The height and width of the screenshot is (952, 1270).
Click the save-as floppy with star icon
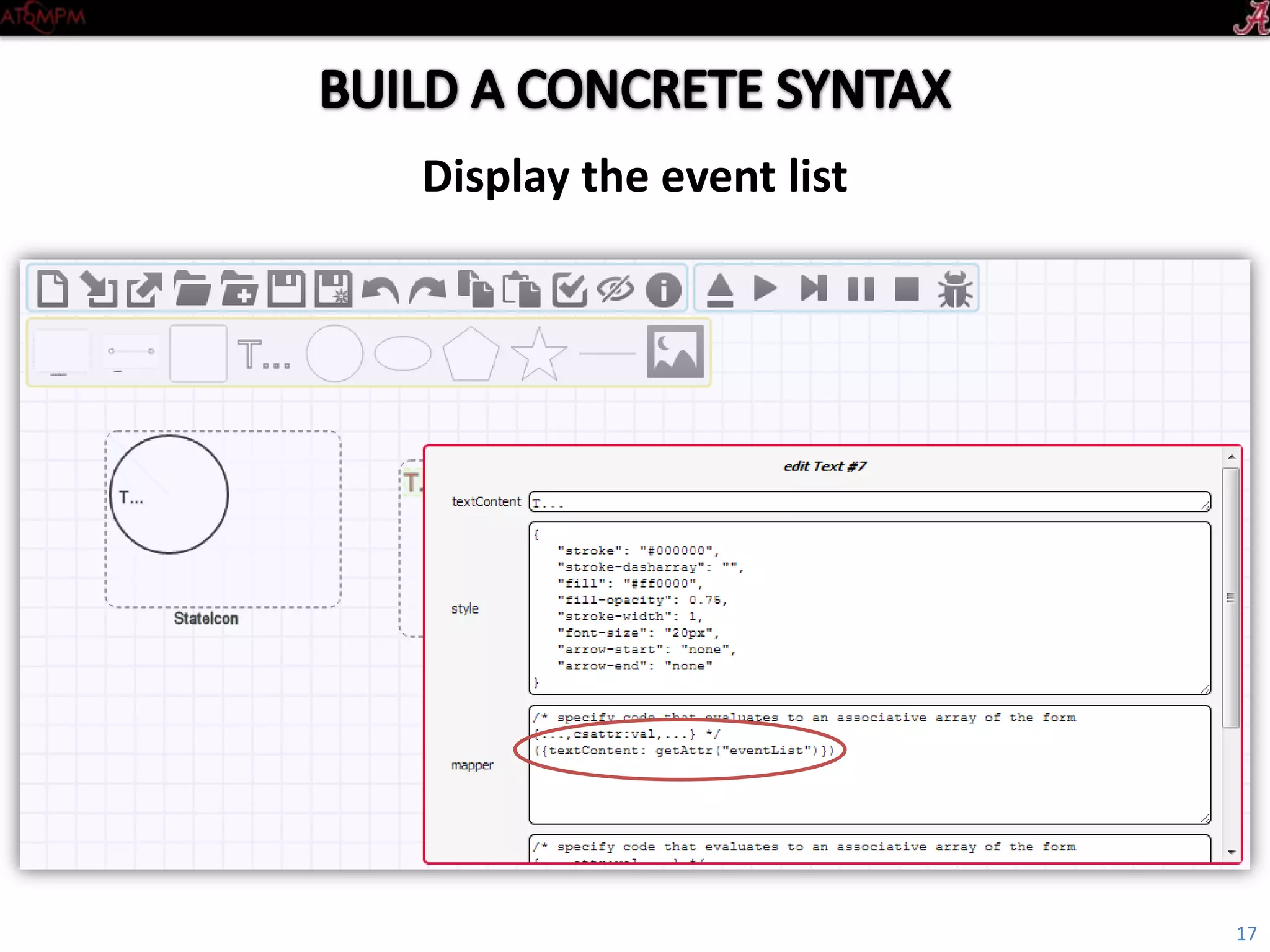coord(334,289)
